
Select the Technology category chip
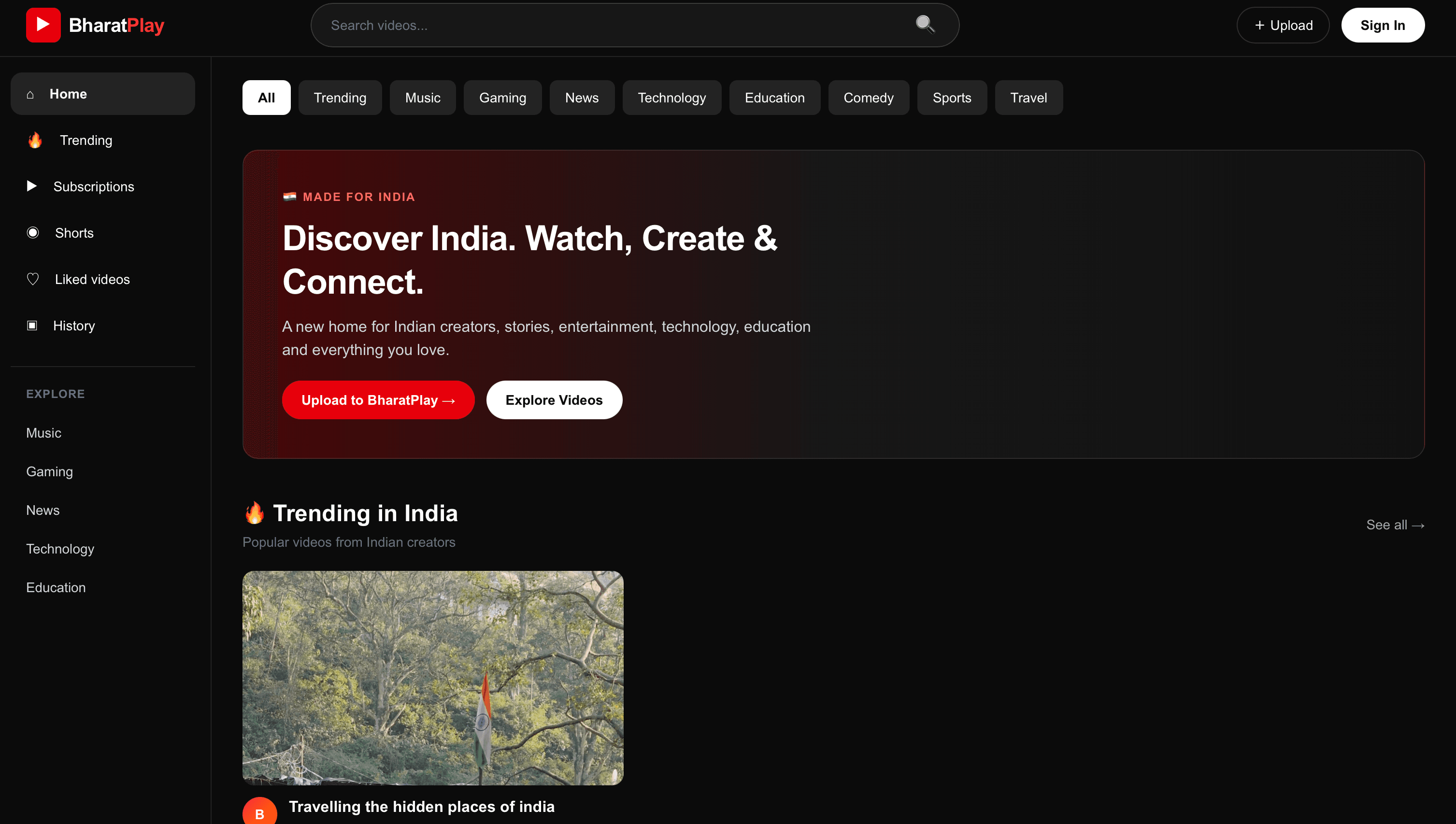tap(671, 98)
